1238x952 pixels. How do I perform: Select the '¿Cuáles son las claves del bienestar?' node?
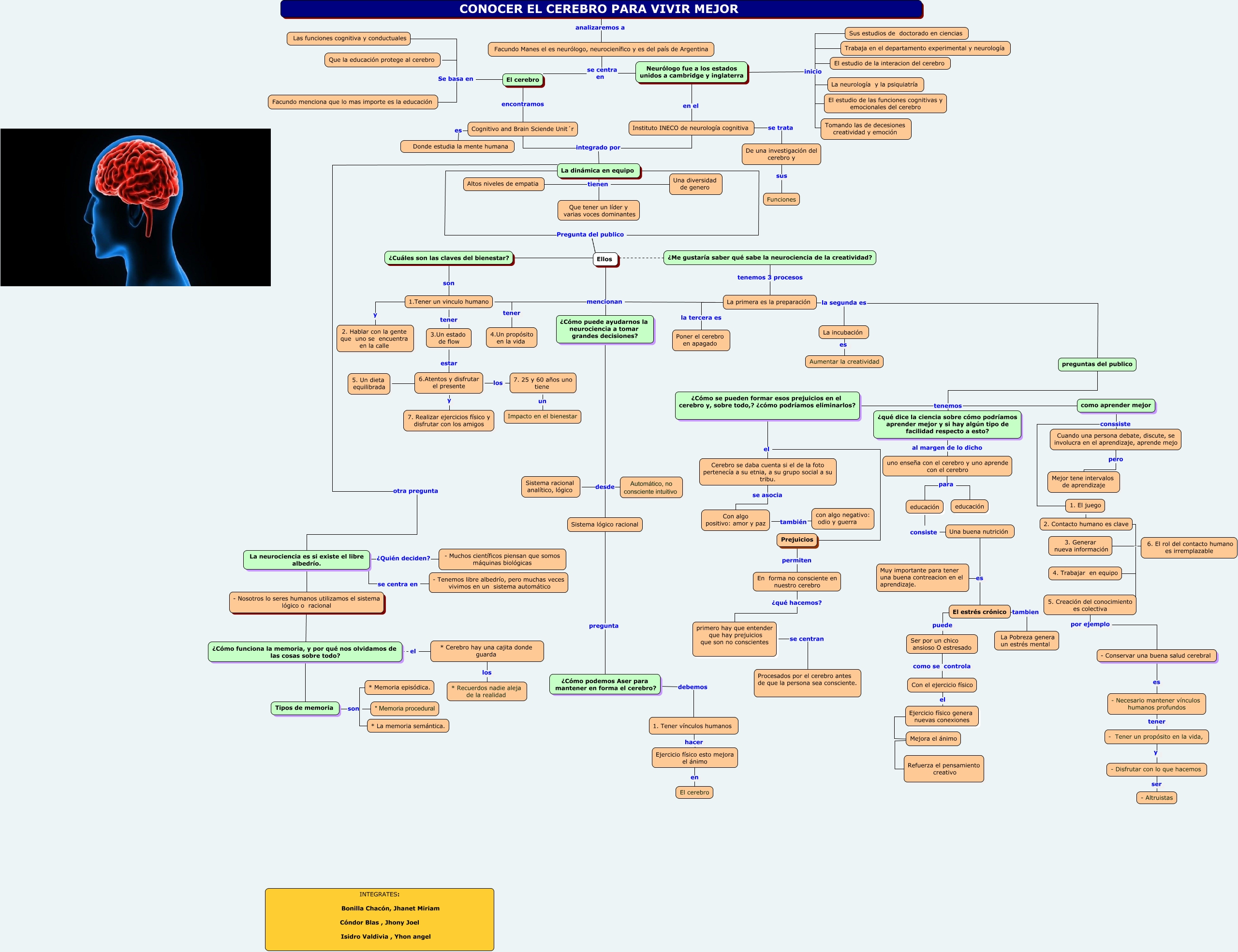coord(448,258)
